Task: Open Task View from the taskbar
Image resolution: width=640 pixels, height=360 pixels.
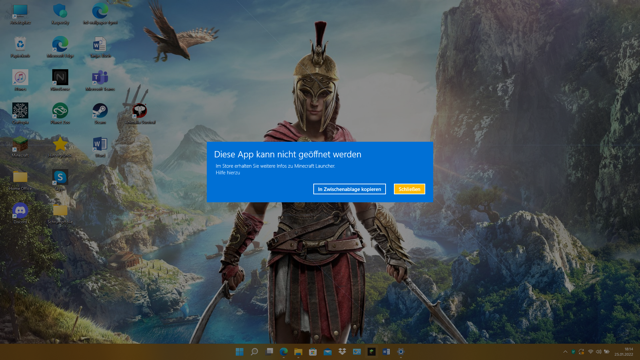Action: 269,352
